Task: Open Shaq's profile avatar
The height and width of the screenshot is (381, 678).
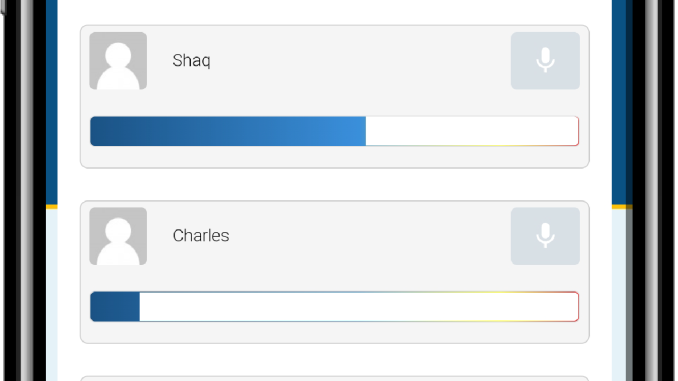Action: click(118, 61)
